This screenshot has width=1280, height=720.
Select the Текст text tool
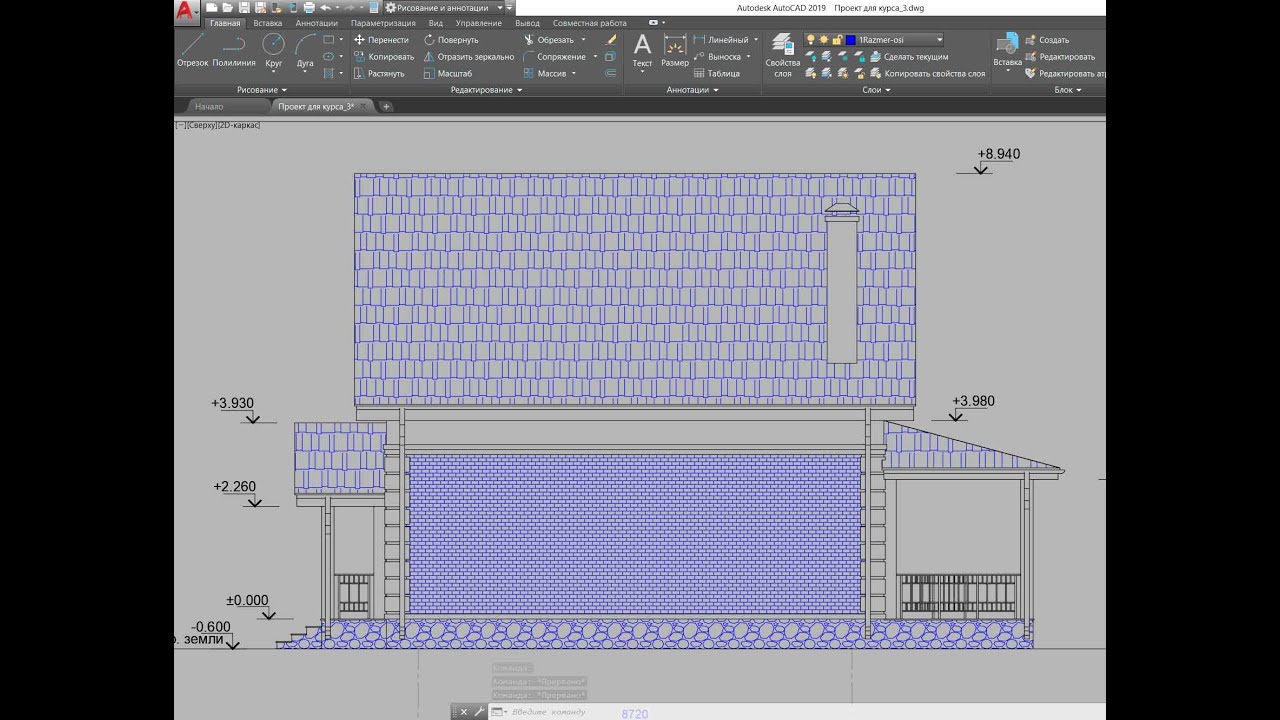point(642,50)
